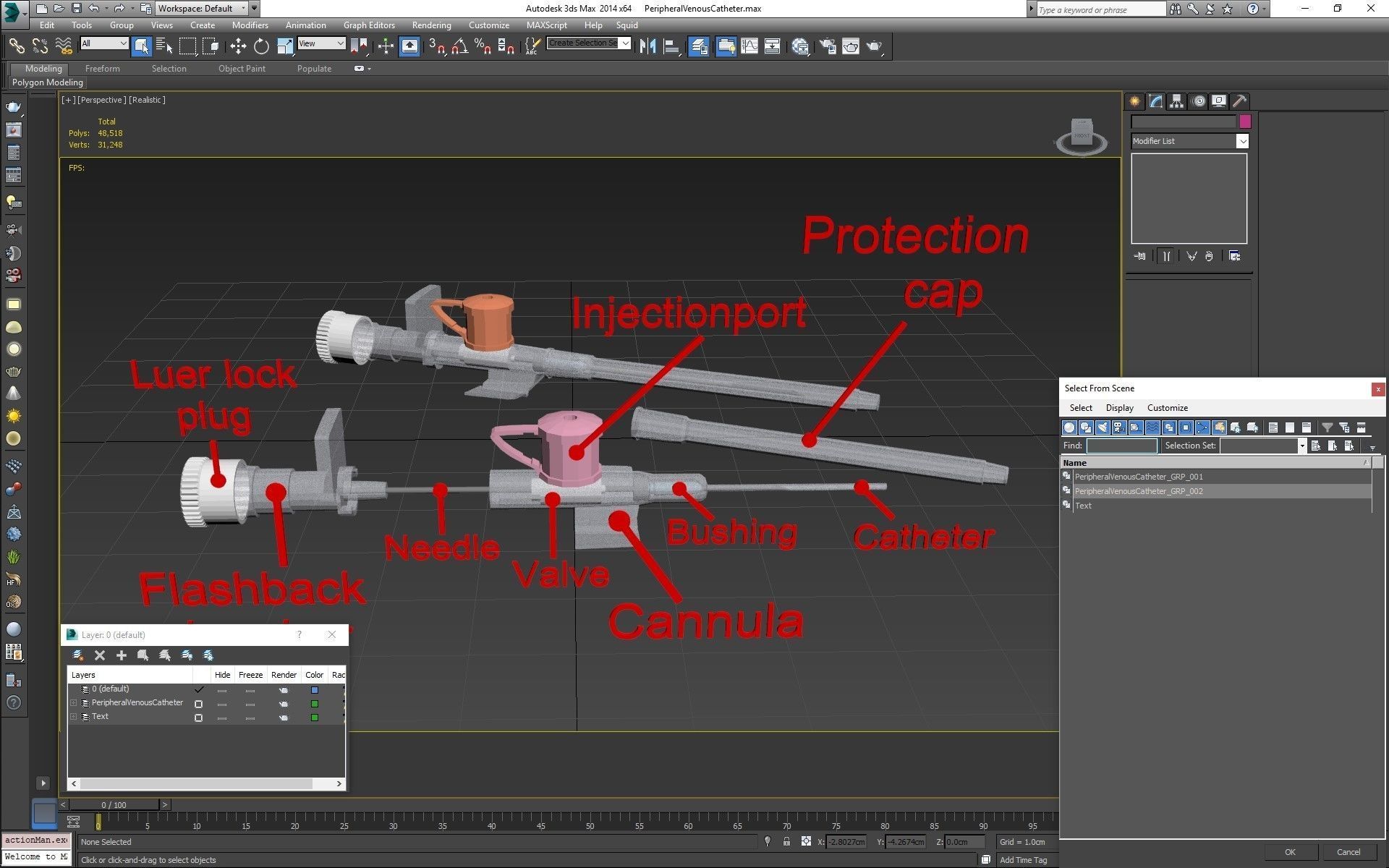Toggle Angle Snap in main toolbar
1389x868 pixels.
pos(459,46)
